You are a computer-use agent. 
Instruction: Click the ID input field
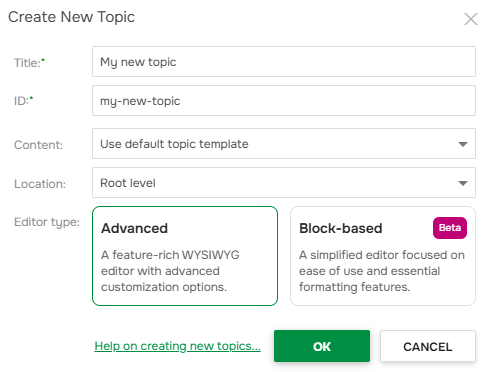(x=284, y=101)
